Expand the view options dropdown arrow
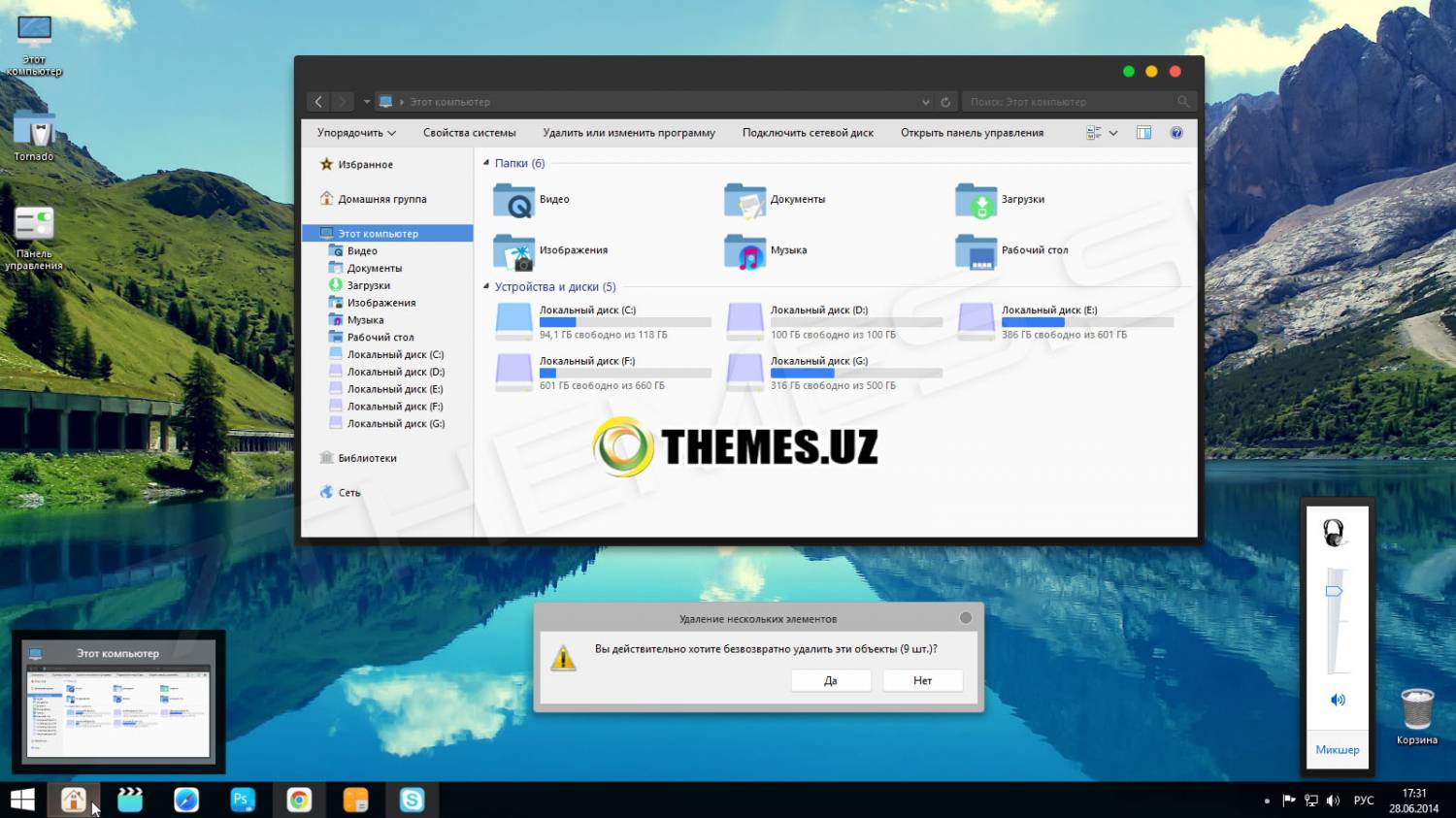The image size is (1456, 818). pos(1113,133)
